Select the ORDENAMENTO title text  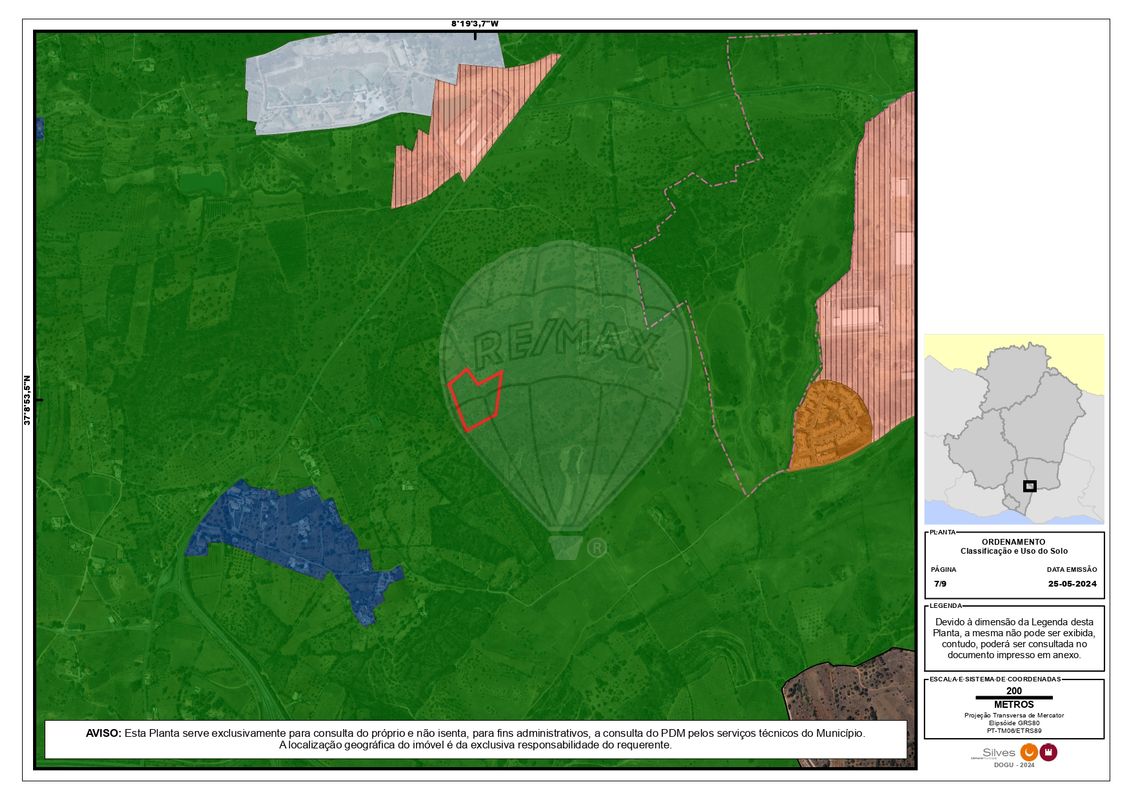pos(1013,542)
